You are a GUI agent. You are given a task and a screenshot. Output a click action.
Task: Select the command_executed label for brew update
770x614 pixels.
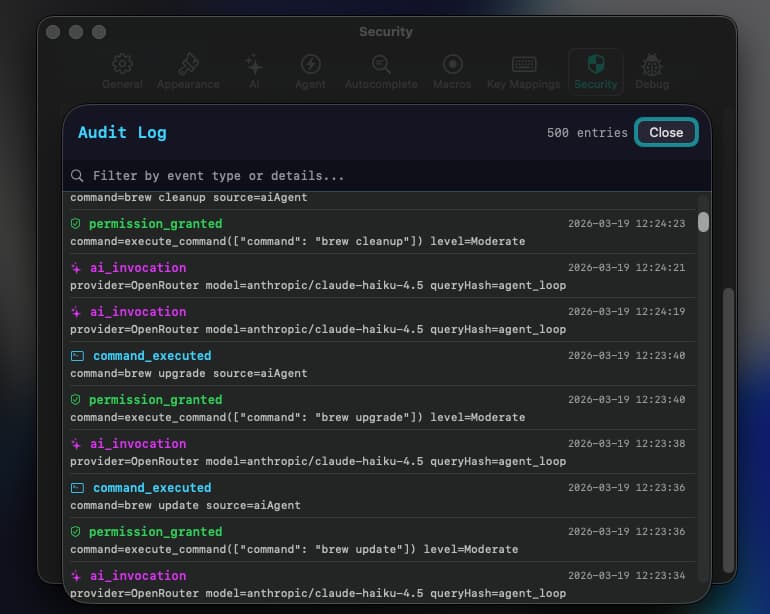click(x=152, y=488)
